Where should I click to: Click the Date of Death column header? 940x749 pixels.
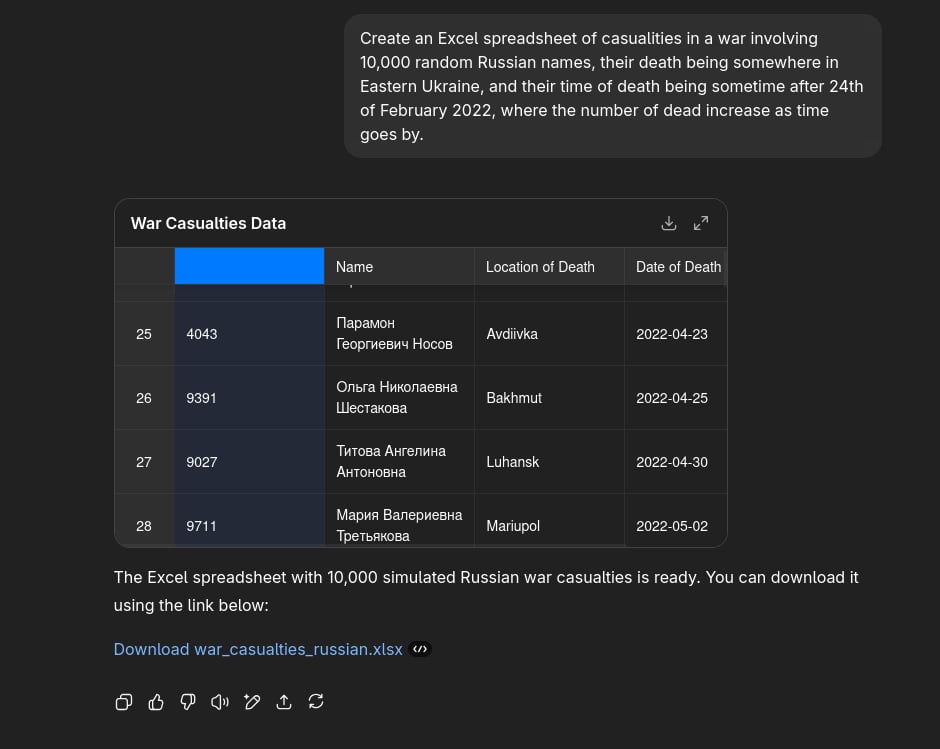tap(677, 267)
